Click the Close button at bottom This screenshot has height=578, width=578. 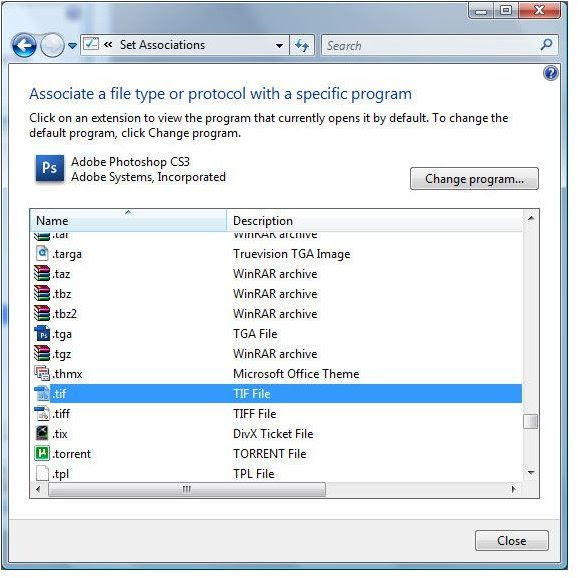tap(512, 540)
